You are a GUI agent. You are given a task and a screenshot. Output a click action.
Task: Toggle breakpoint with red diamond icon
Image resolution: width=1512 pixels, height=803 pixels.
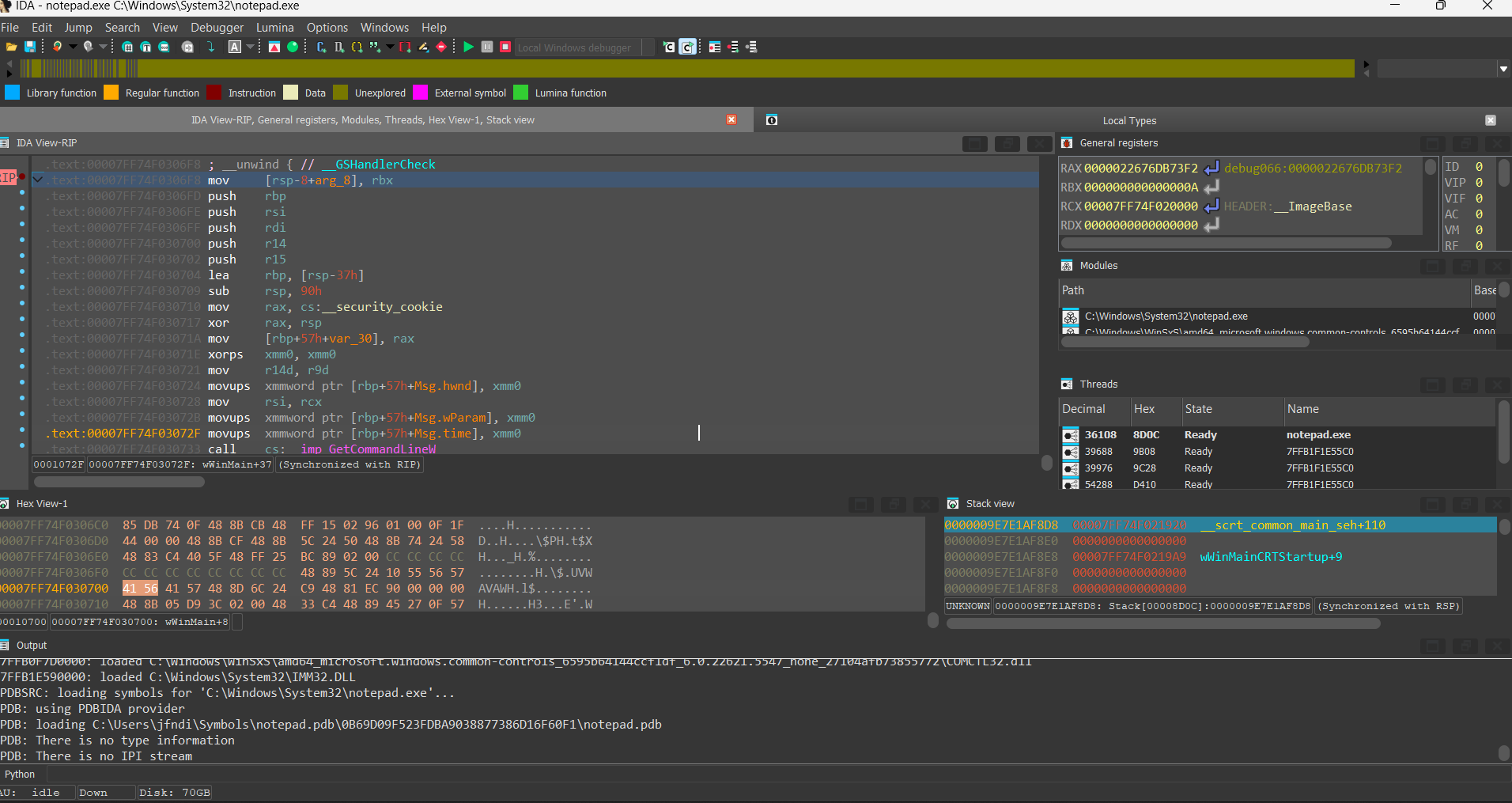point(441,47)
